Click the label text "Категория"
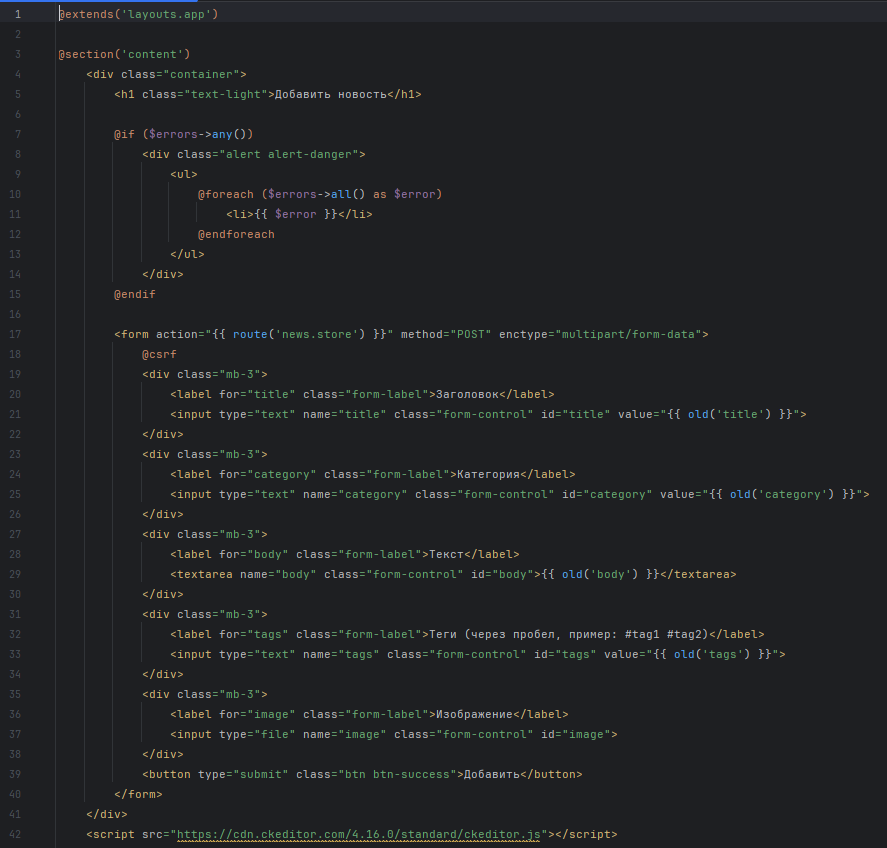Viewport: 887px width, 848px height. [488, 475]
